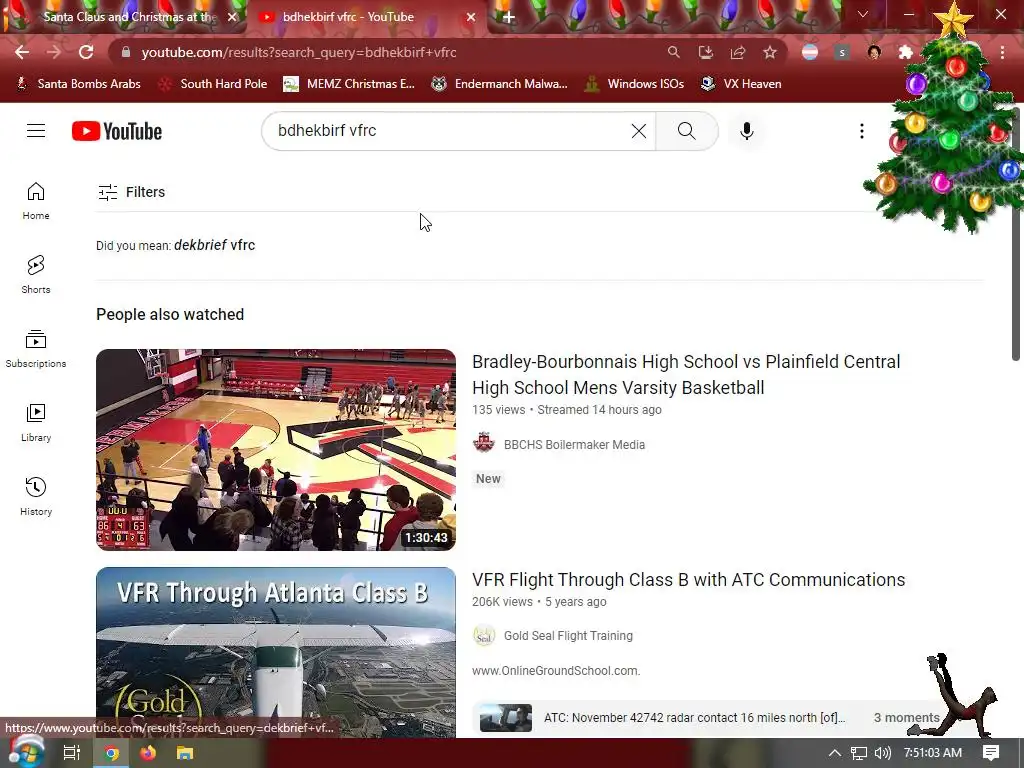Clear the search query with the X

[639, 131]
